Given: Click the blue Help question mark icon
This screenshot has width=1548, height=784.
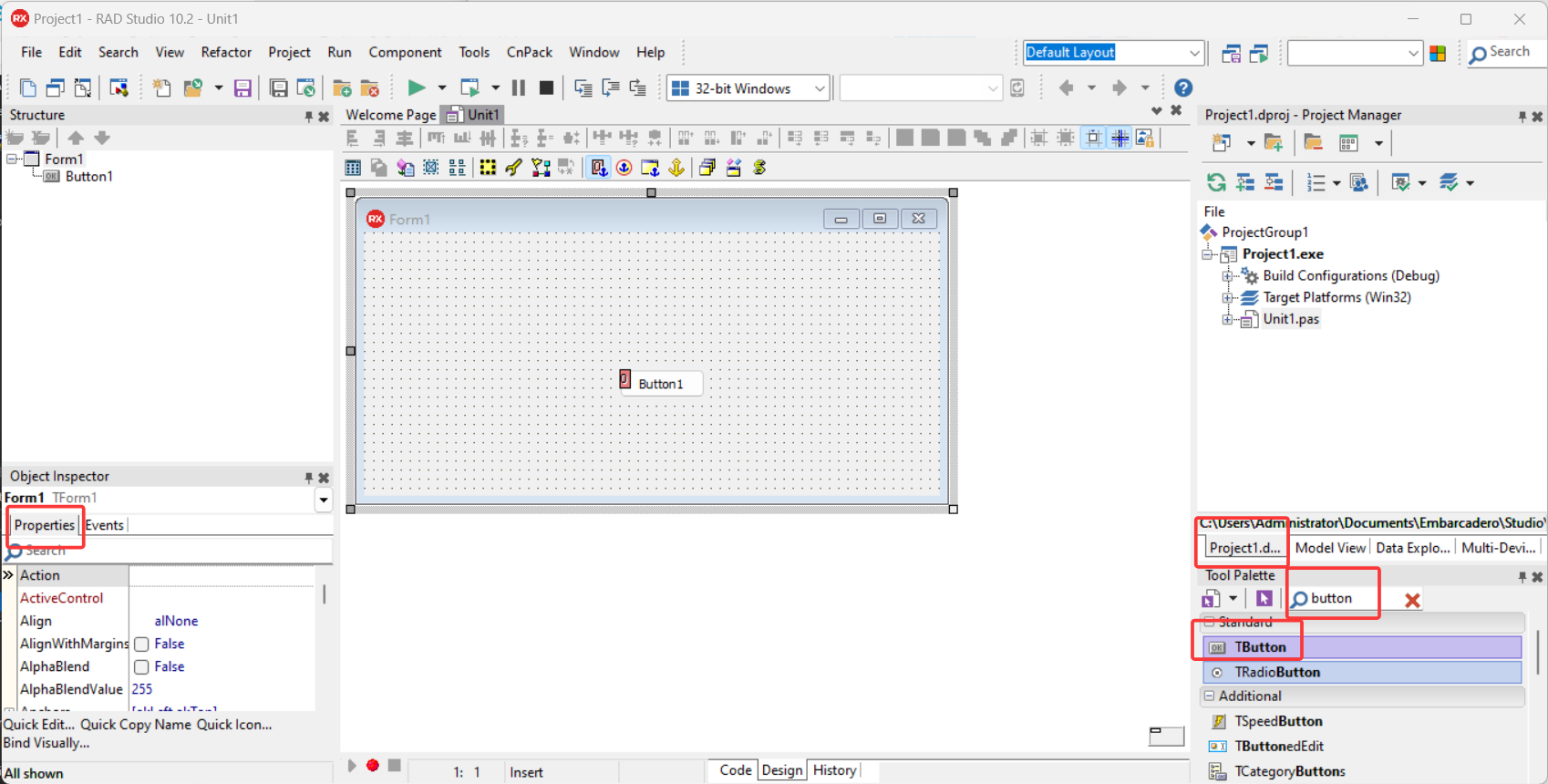Looking at the screenshot, I should tap(1183, 88).
